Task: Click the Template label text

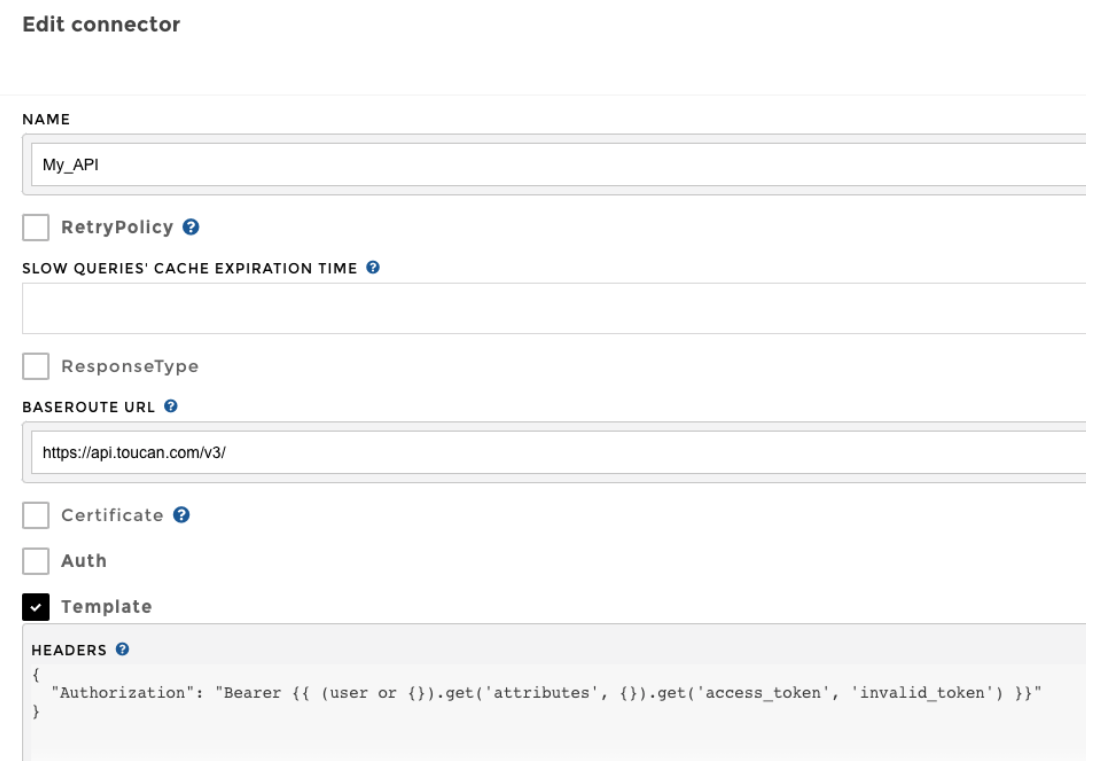Action: [106, 606]
